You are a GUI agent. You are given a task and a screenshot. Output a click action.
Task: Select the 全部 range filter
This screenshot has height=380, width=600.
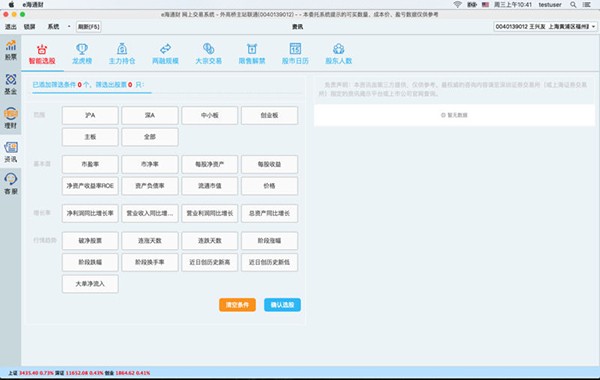point(150,137)
